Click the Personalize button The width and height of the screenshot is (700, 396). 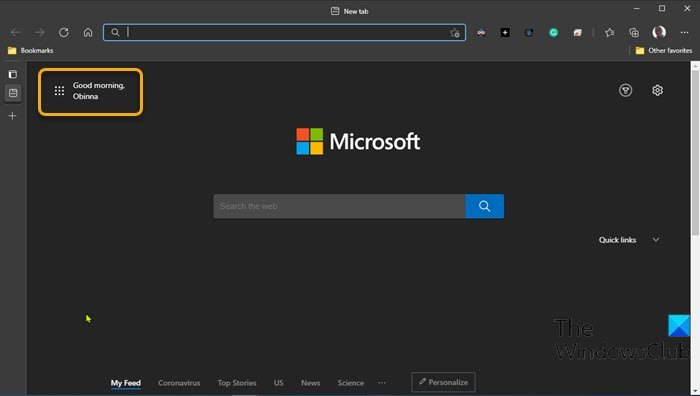click(x=443, y=382)
